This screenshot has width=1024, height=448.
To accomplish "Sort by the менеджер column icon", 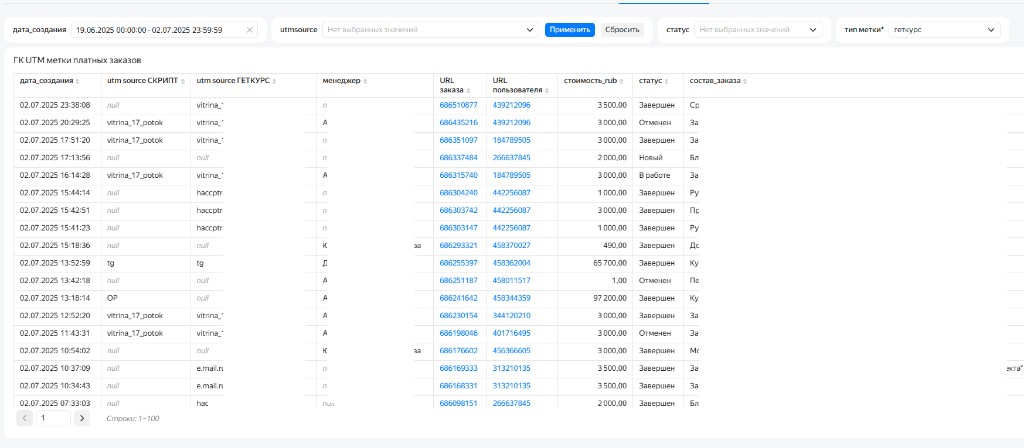I will (365, 82).
